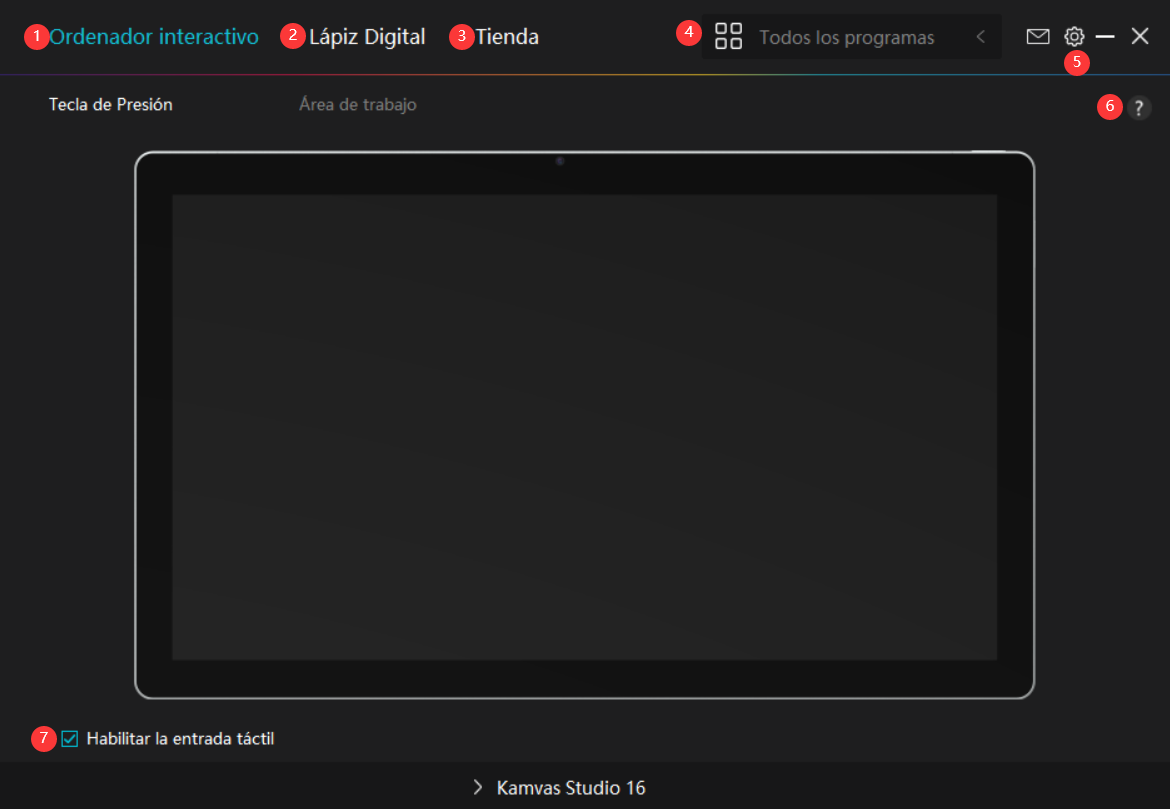The image size is (1170, 809).
Task: Open the mail feedback icon
Action: (1038, 37)
